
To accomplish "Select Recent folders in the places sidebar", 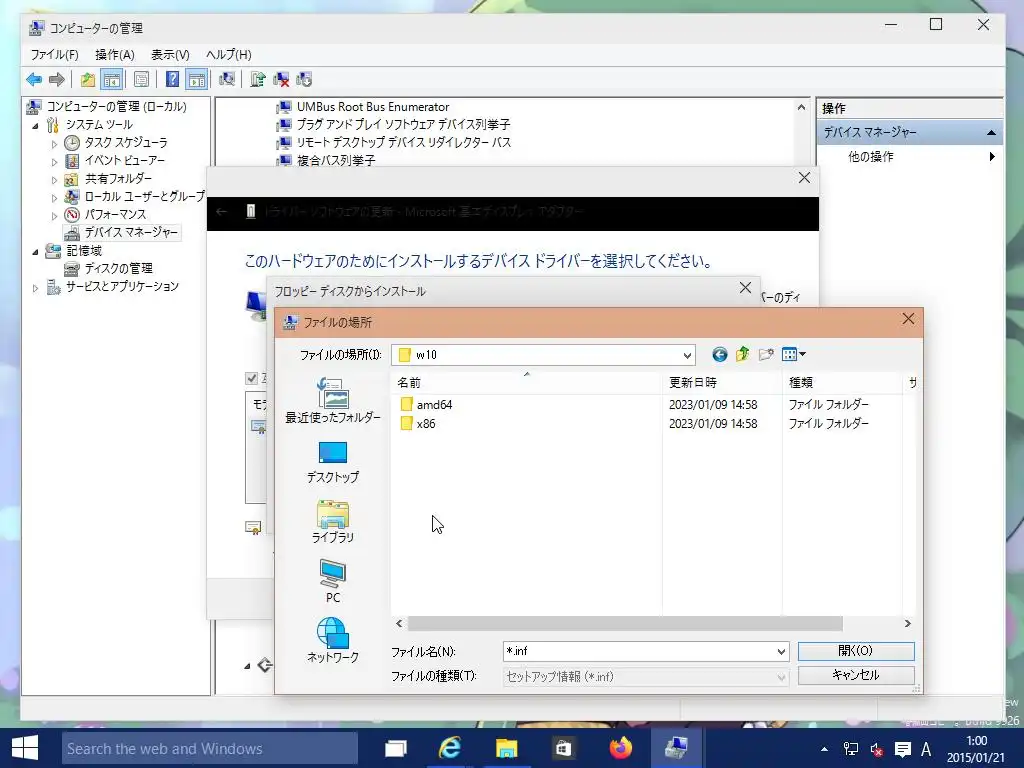I will pos(333,401).
